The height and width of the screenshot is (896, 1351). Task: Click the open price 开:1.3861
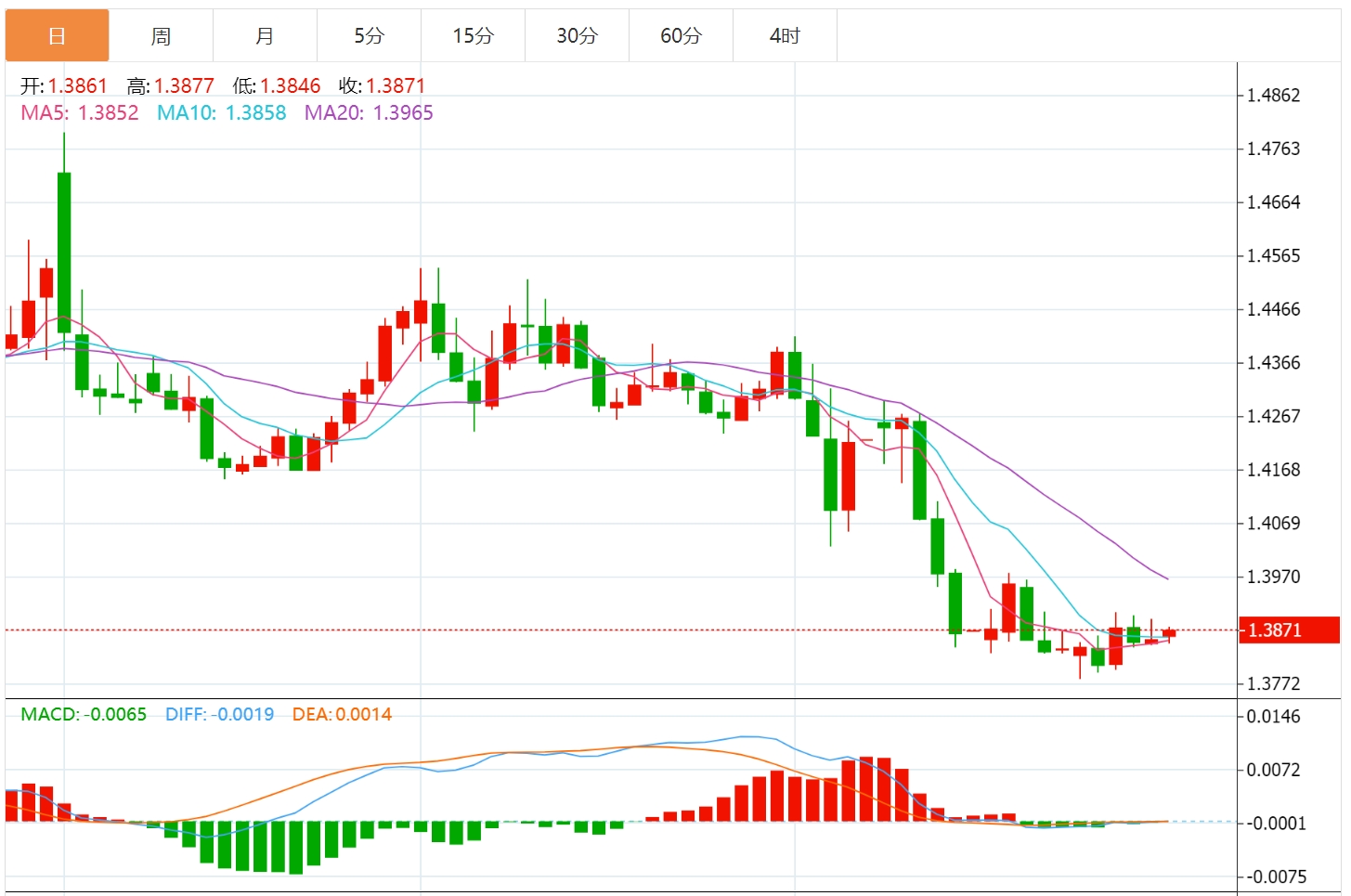pyautogui.click(x=64, y=86)
